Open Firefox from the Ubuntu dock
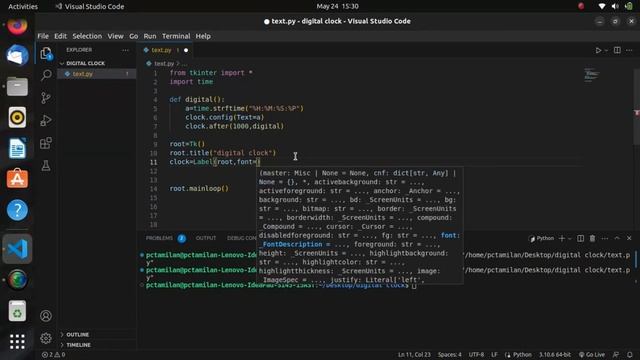Image resolution: width=640 pixels, height=360 pixels. click(17, 25)
